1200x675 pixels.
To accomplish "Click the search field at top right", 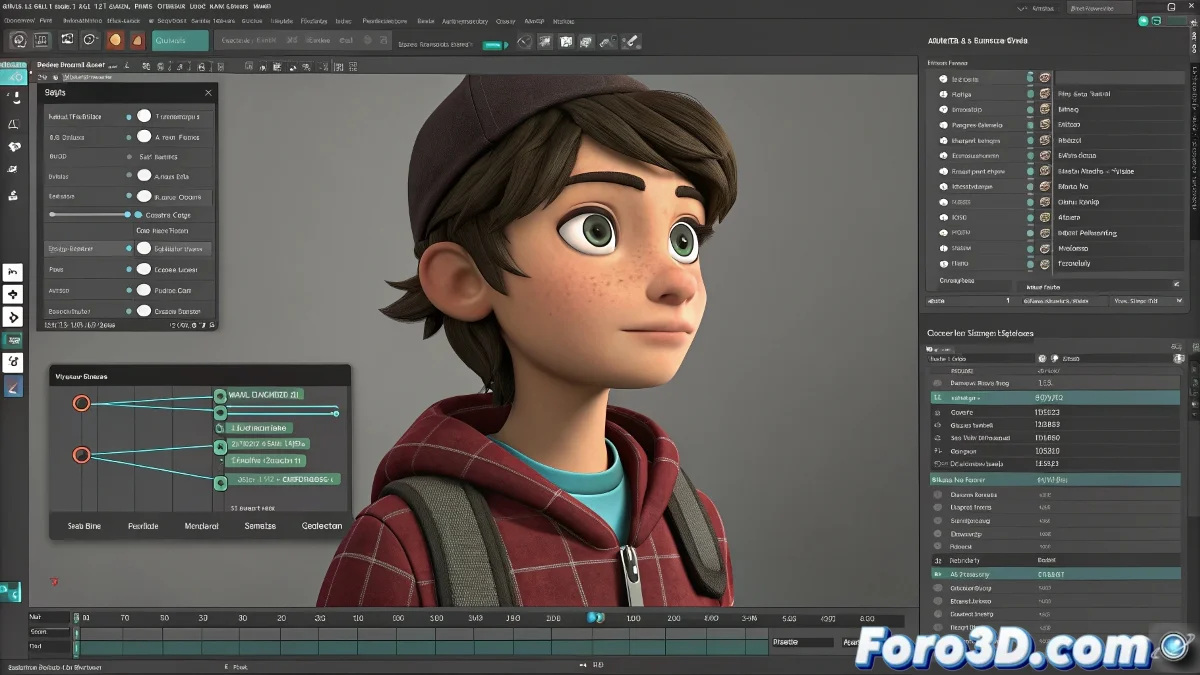I will click(1099, 8).
